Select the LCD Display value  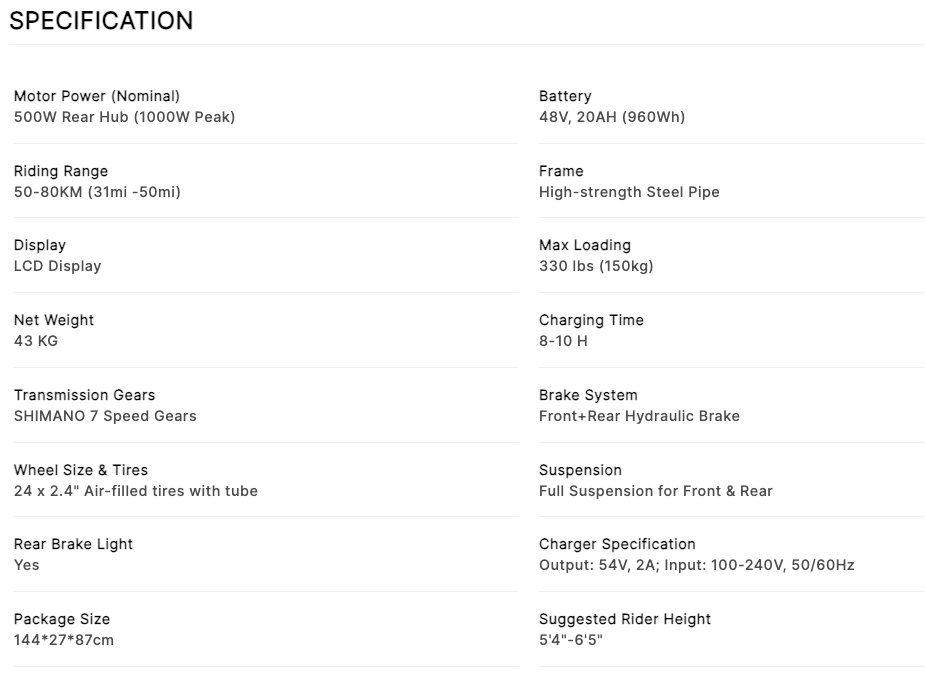pos(57,266)
